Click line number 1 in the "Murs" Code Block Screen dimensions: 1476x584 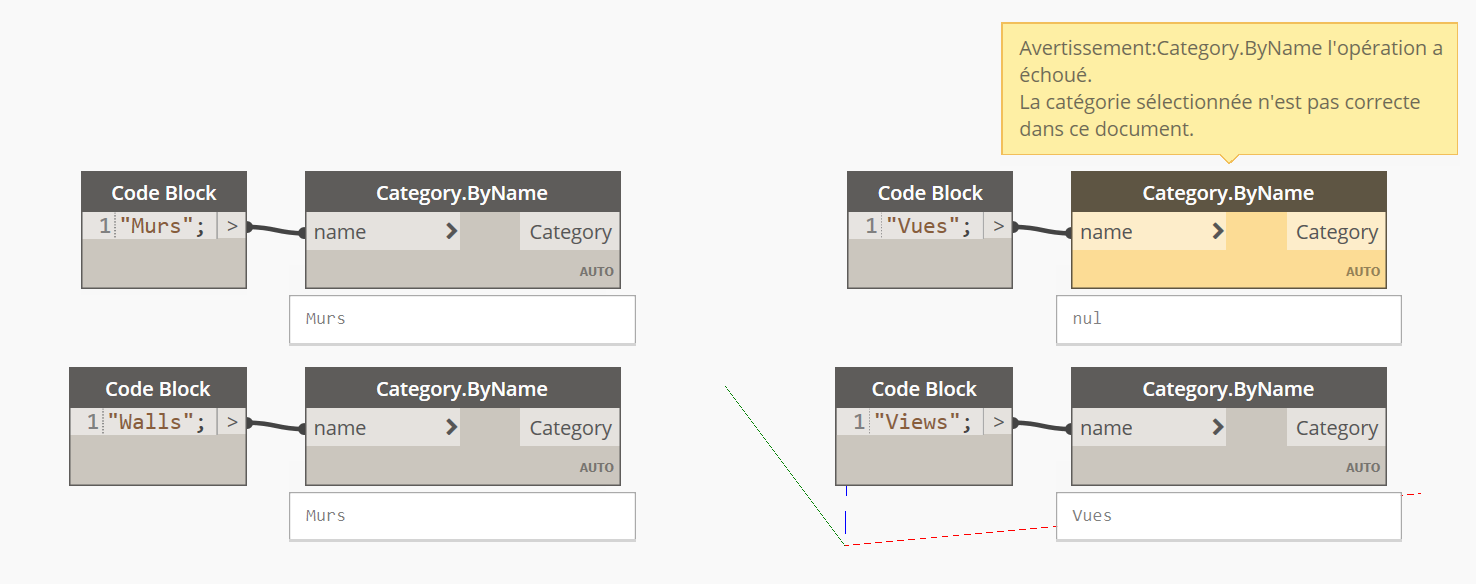(x=105, y=226)
